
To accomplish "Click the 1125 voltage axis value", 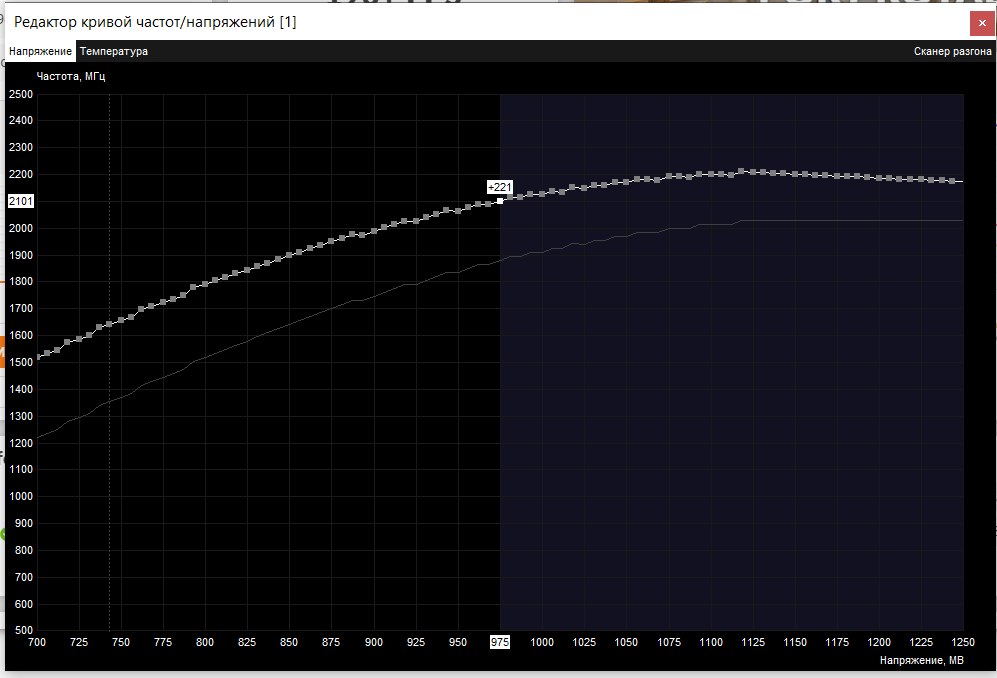I will coord(753,642).
